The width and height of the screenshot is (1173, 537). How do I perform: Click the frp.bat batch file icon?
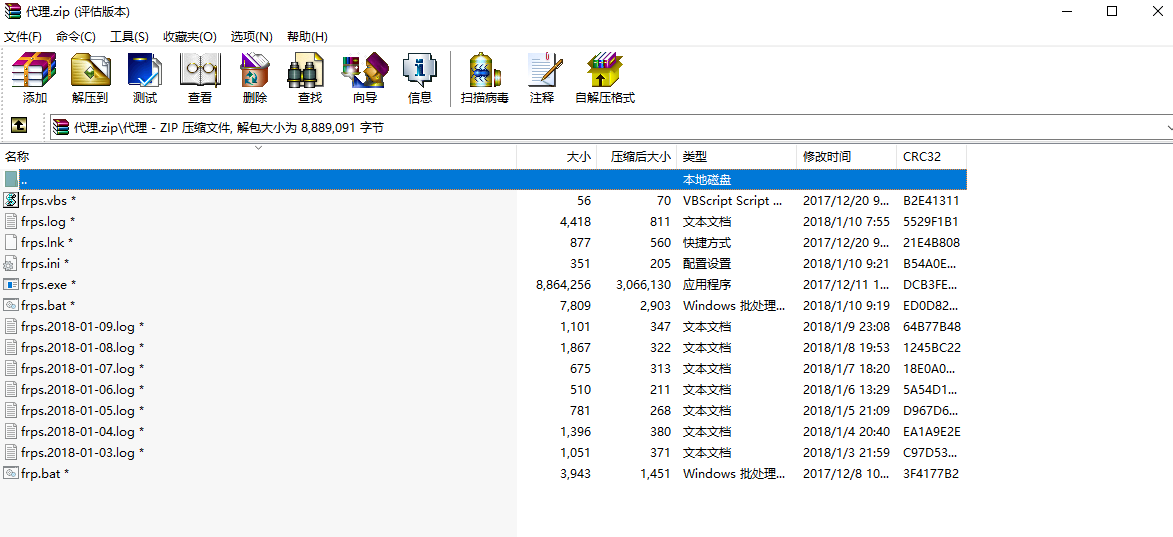click(x=10, y=473)
